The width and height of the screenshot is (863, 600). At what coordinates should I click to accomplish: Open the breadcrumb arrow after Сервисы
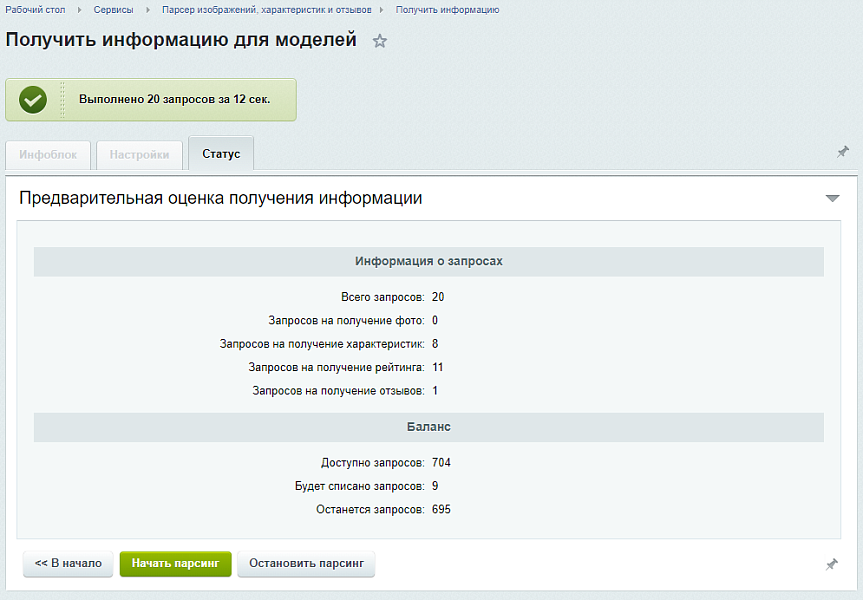[147, 10]
